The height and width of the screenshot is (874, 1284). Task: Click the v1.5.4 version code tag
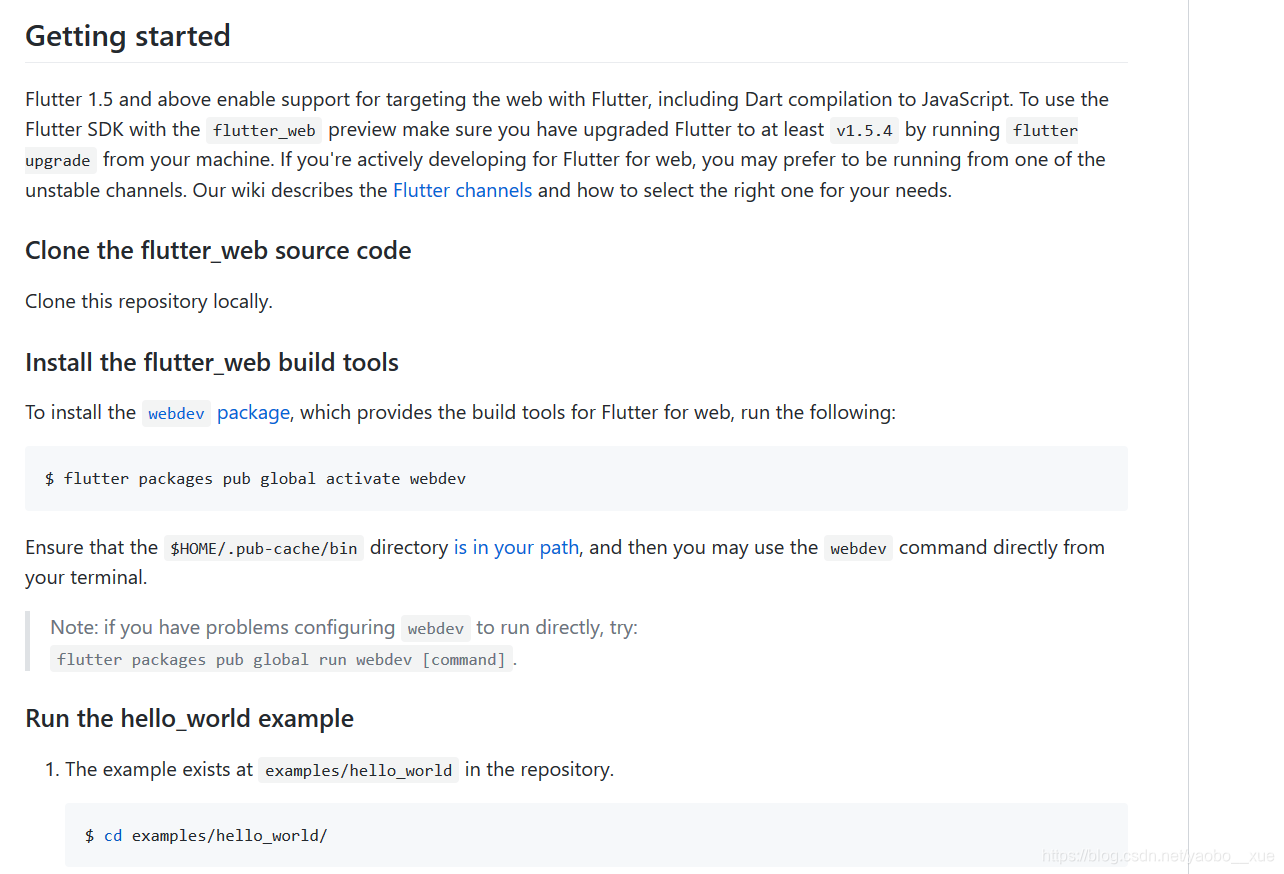[865, 130]
